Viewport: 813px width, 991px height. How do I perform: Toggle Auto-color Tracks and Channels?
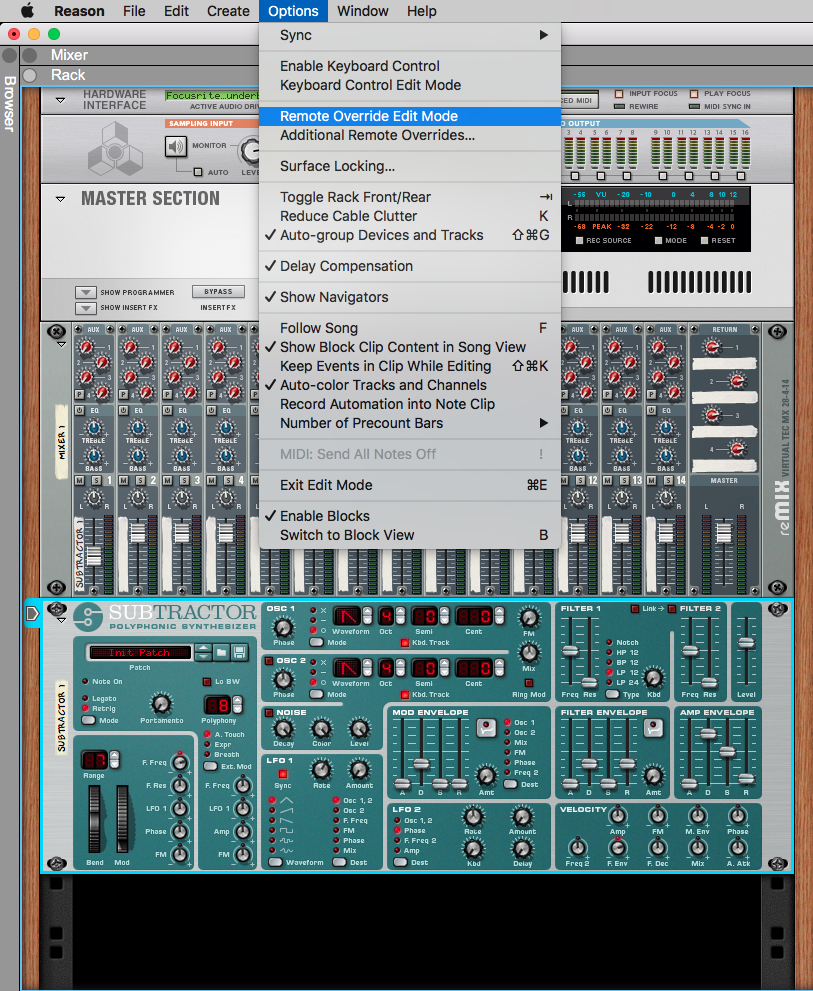pyautogui.click(x=410, y=385)
